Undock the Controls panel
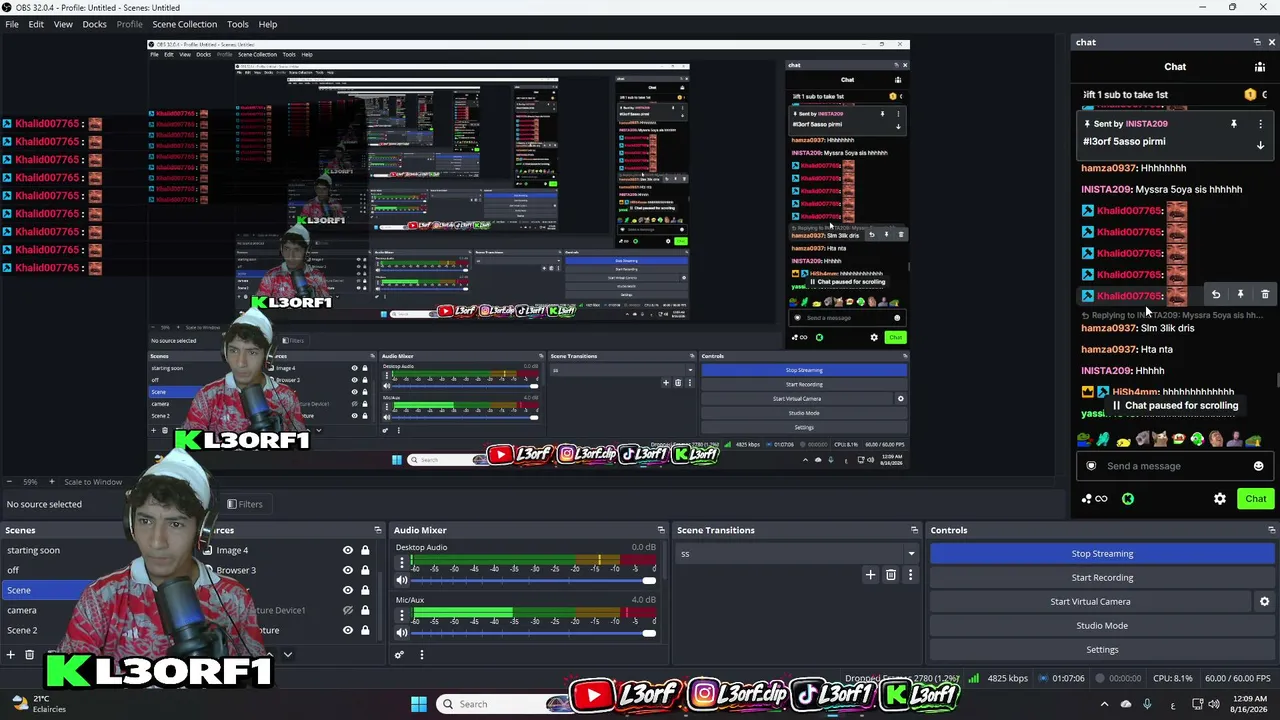Image resolution: width=1280 pixels, height=720 pixels. [x=1272, y=530]
